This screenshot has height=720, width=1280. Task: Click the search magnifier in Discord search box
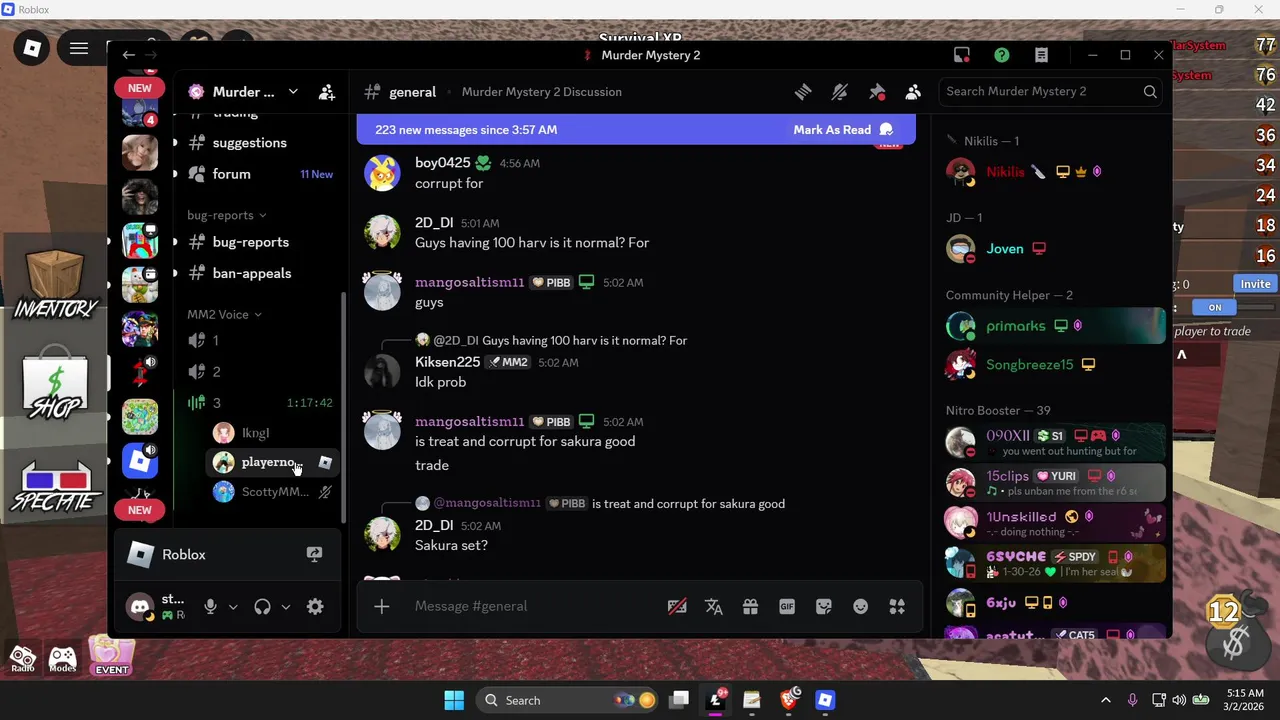click(x=1150, y=92)
